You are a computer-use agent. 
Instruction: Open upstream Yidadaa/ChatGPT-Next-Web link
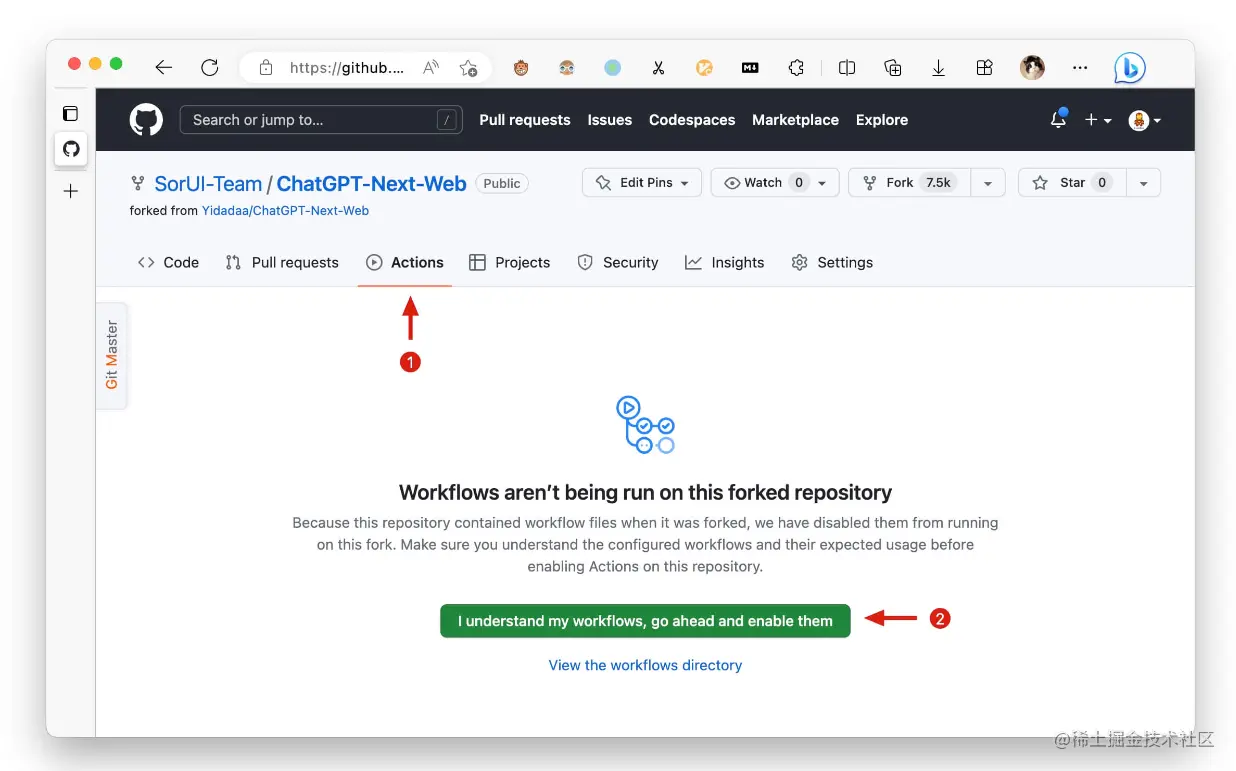point(285,211)
